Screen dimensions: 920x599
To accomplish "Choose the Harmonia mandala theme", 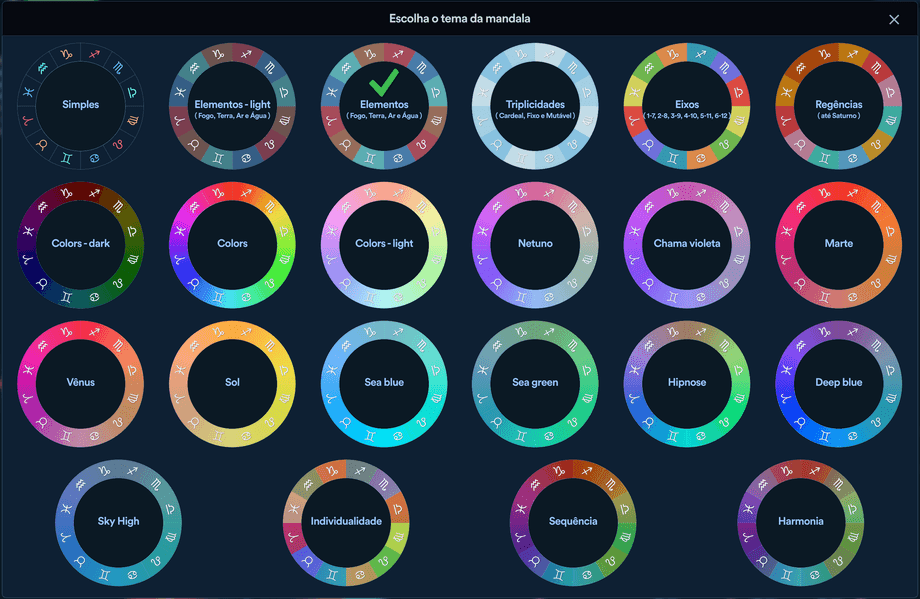I will point(800,522).
